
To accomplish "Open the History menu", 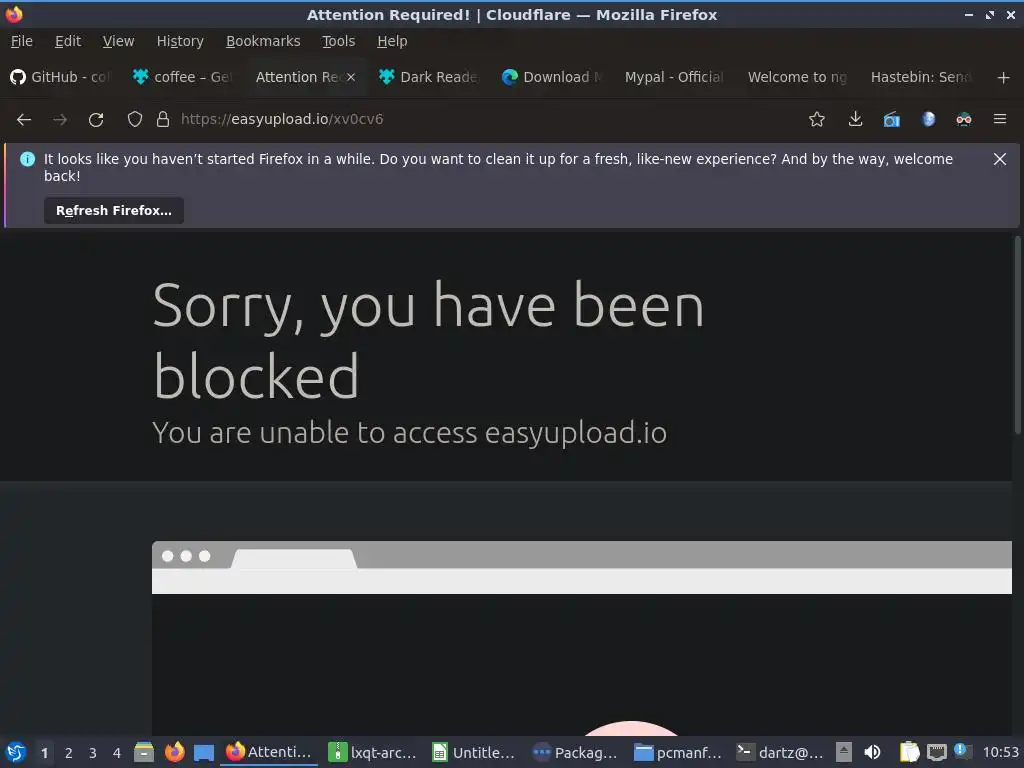I will (180, 41).
